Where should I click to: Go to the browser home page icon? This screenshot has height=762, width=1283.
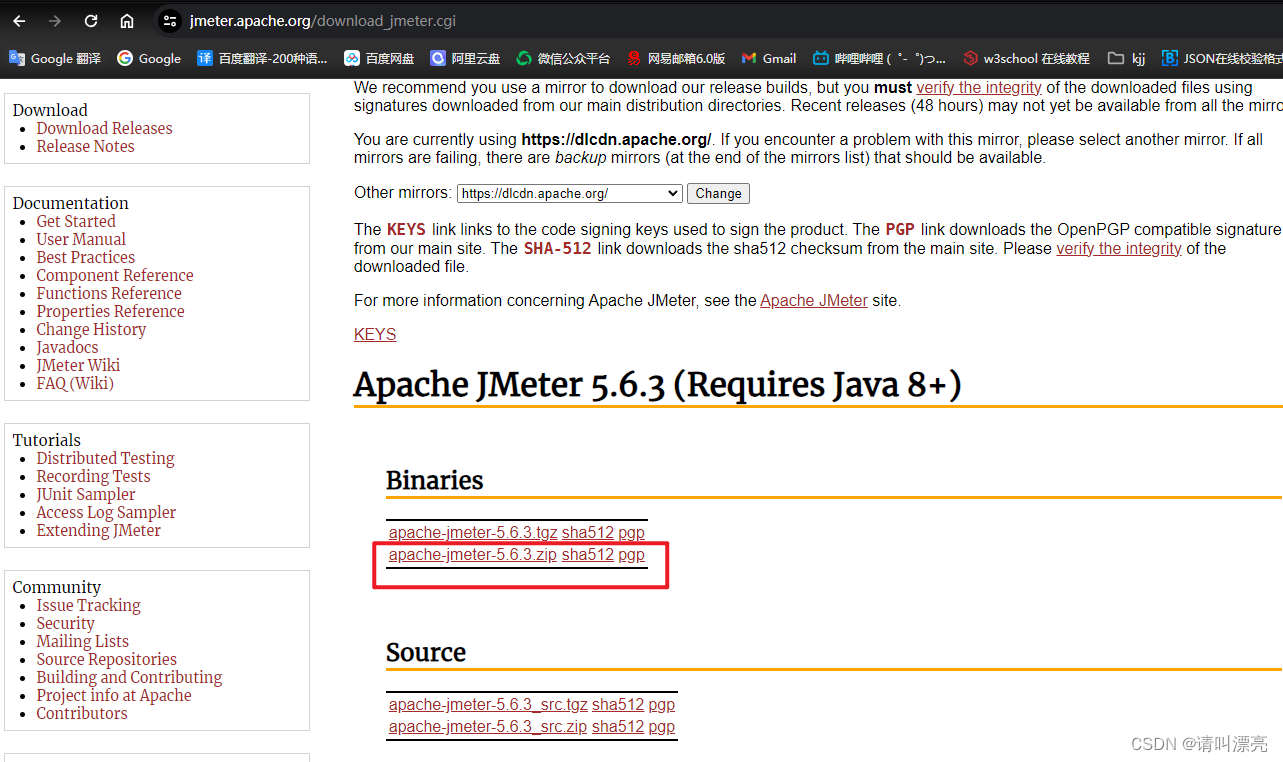(126, 21)
